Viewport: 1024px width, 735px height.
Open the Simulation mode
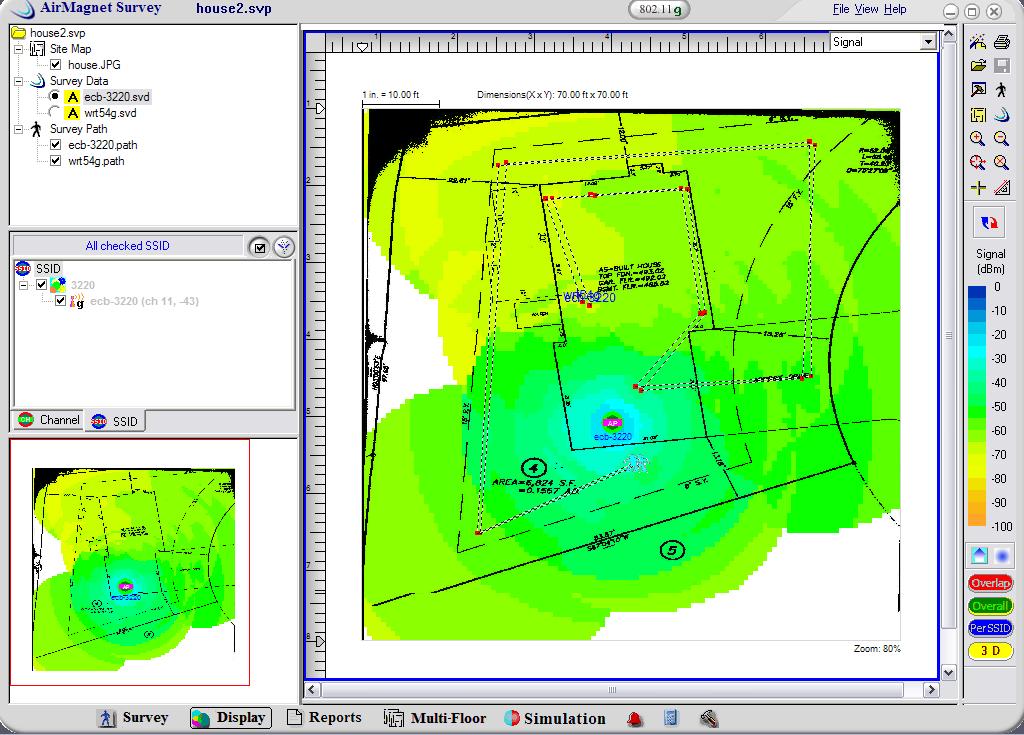point(555,718)
